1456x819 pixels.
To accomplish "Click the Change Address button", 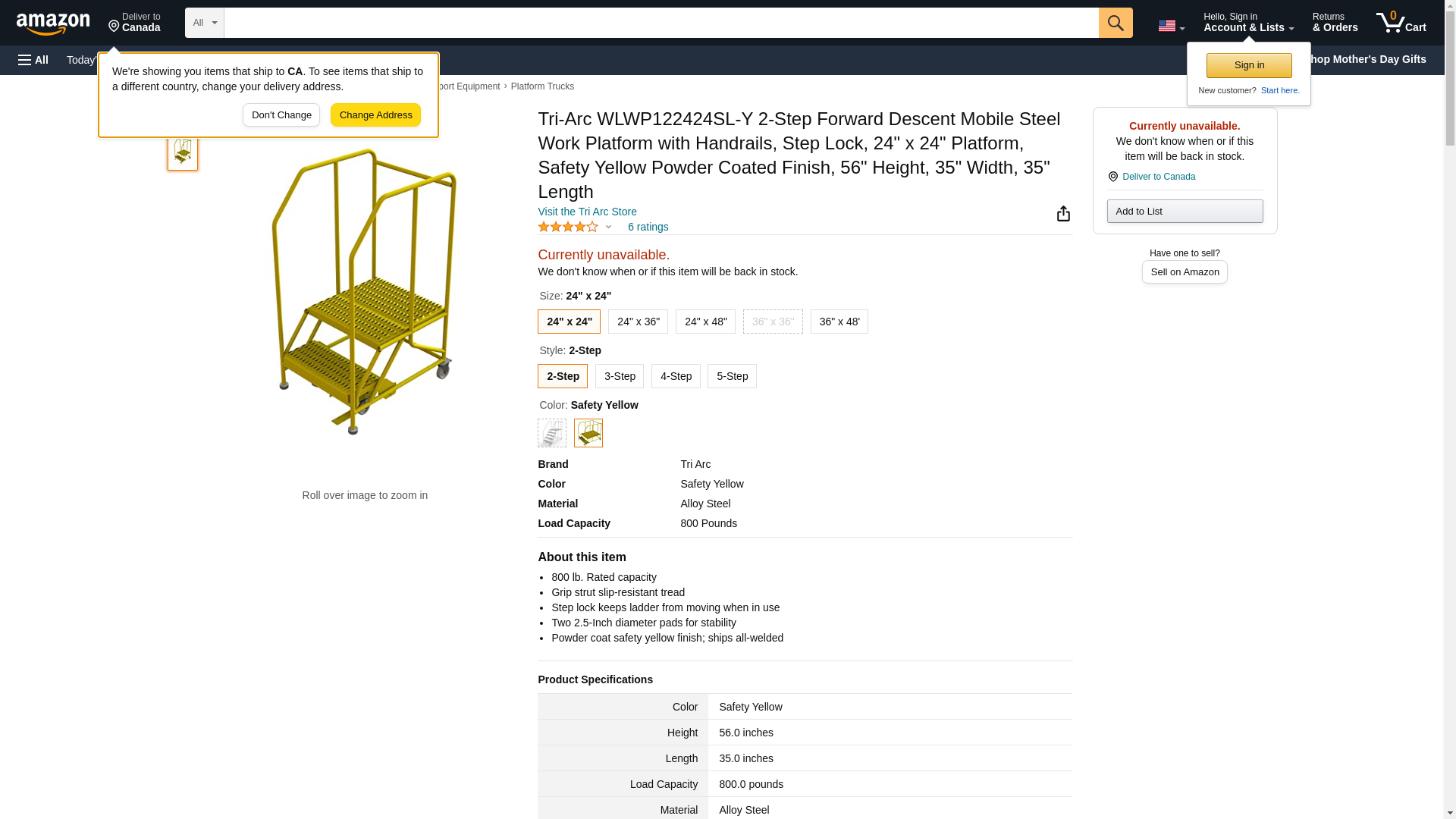I will tap(375, 115).
